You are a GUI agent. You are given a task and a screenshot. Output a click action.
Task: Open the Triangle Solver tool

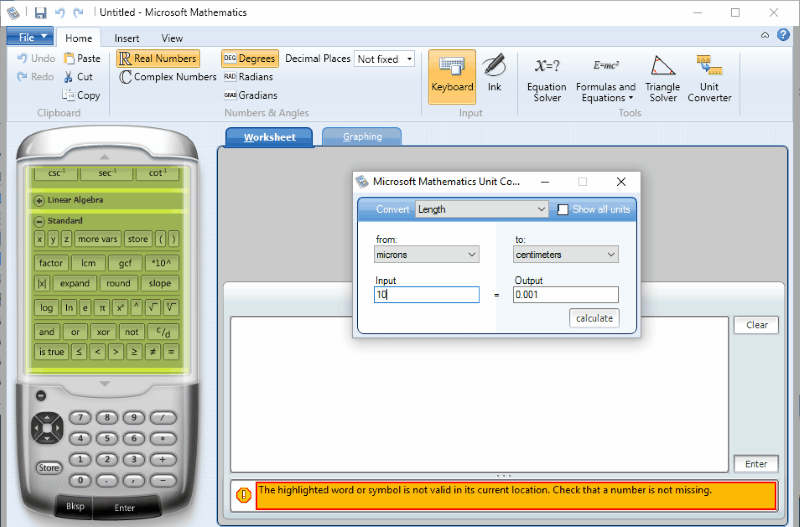click(x=662, y=78)
